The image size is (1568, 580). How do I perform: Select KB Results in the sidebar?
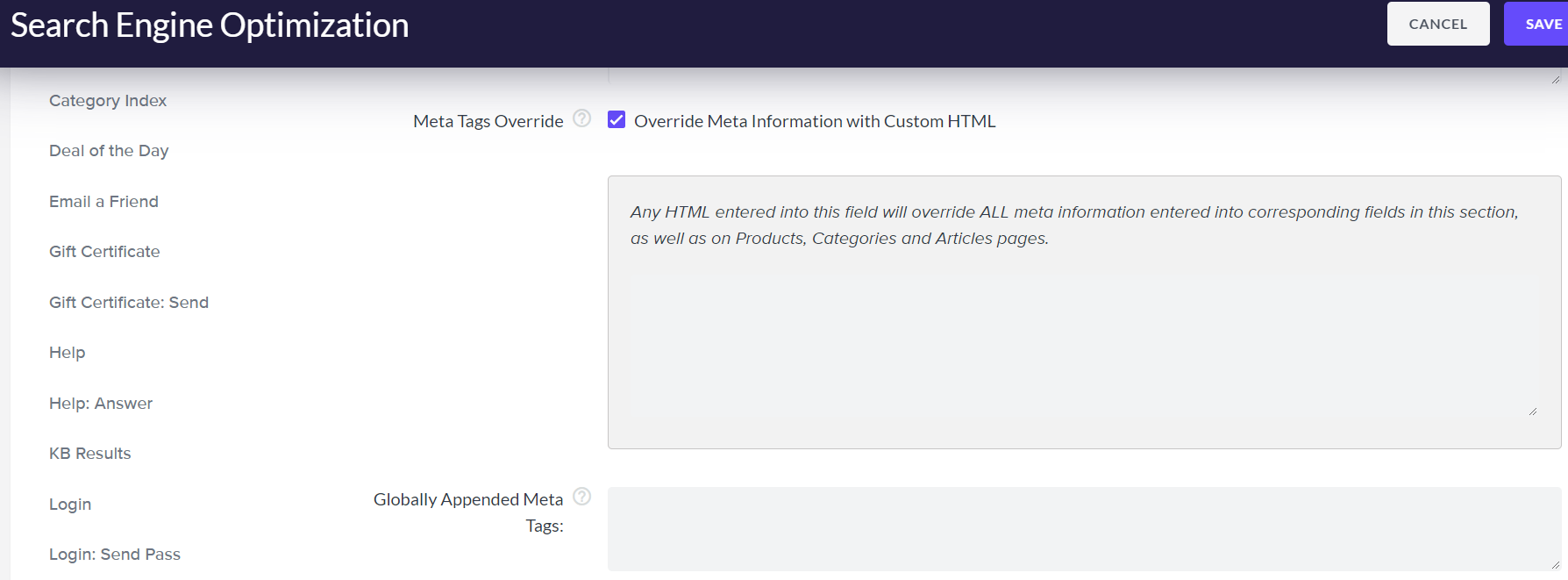point(90,454)
